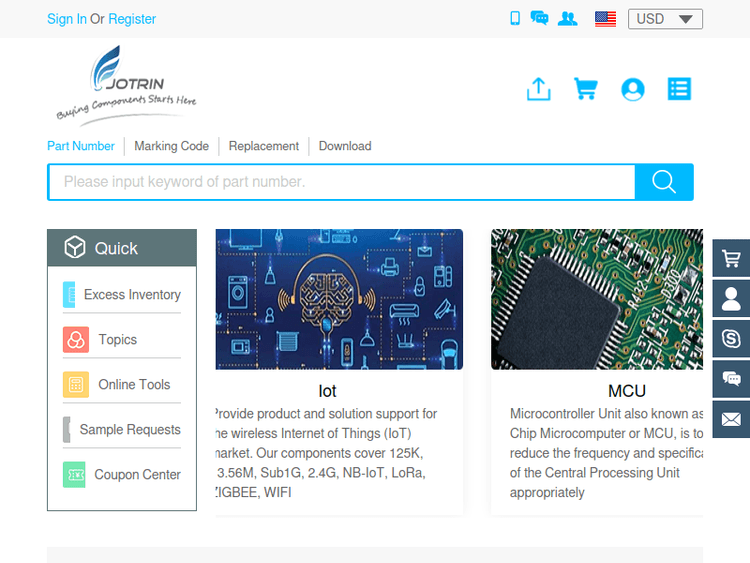This screenshot has height=563, width=750.
Task: Click the user account profile icon
Action: pos(632,89)
